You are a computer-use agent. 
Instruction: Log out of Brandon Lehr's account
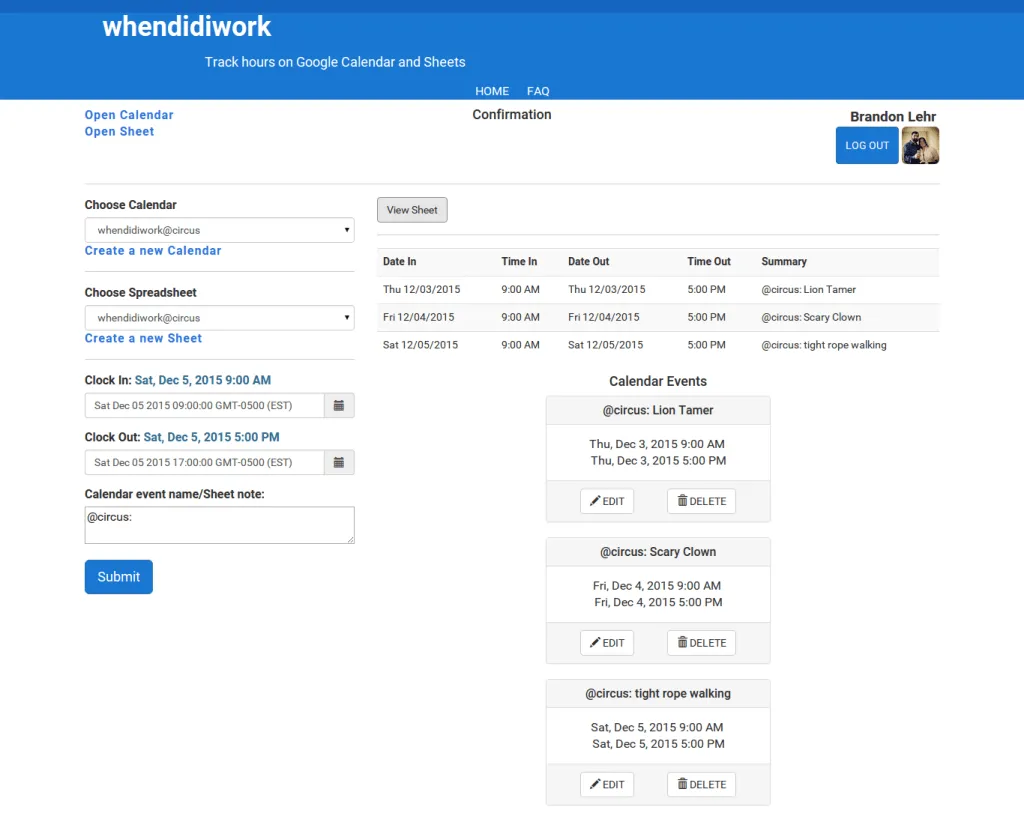pos(867,145)
